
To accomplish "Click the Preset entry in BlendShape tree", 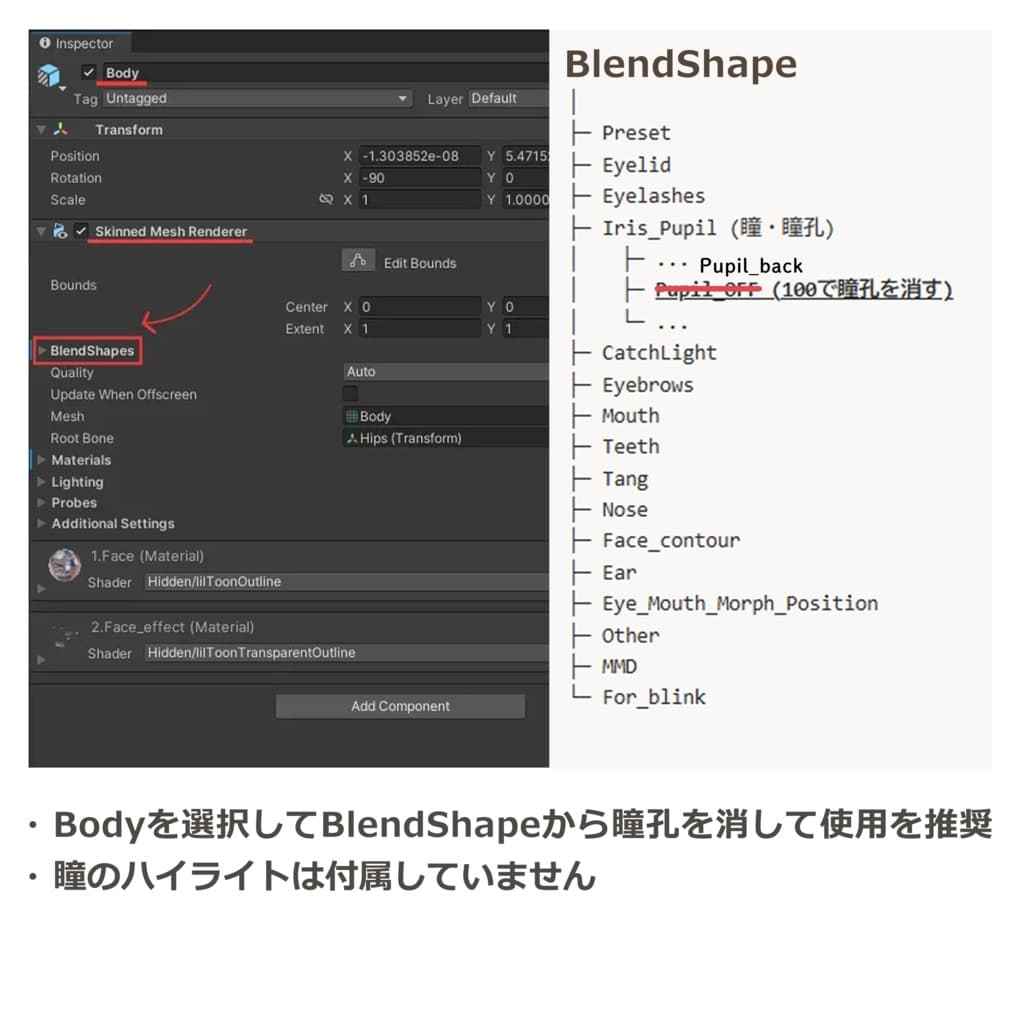I will [x=636, y=133].
